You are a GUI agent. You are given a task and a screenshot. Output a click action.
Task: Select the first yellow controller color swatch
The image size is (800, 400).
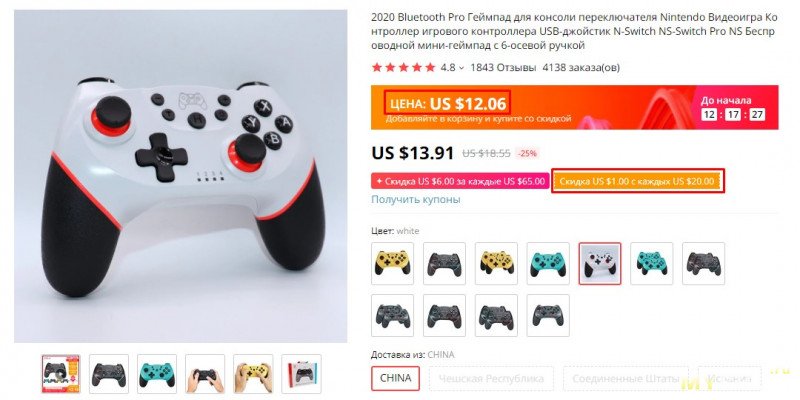tap(392, 263)
